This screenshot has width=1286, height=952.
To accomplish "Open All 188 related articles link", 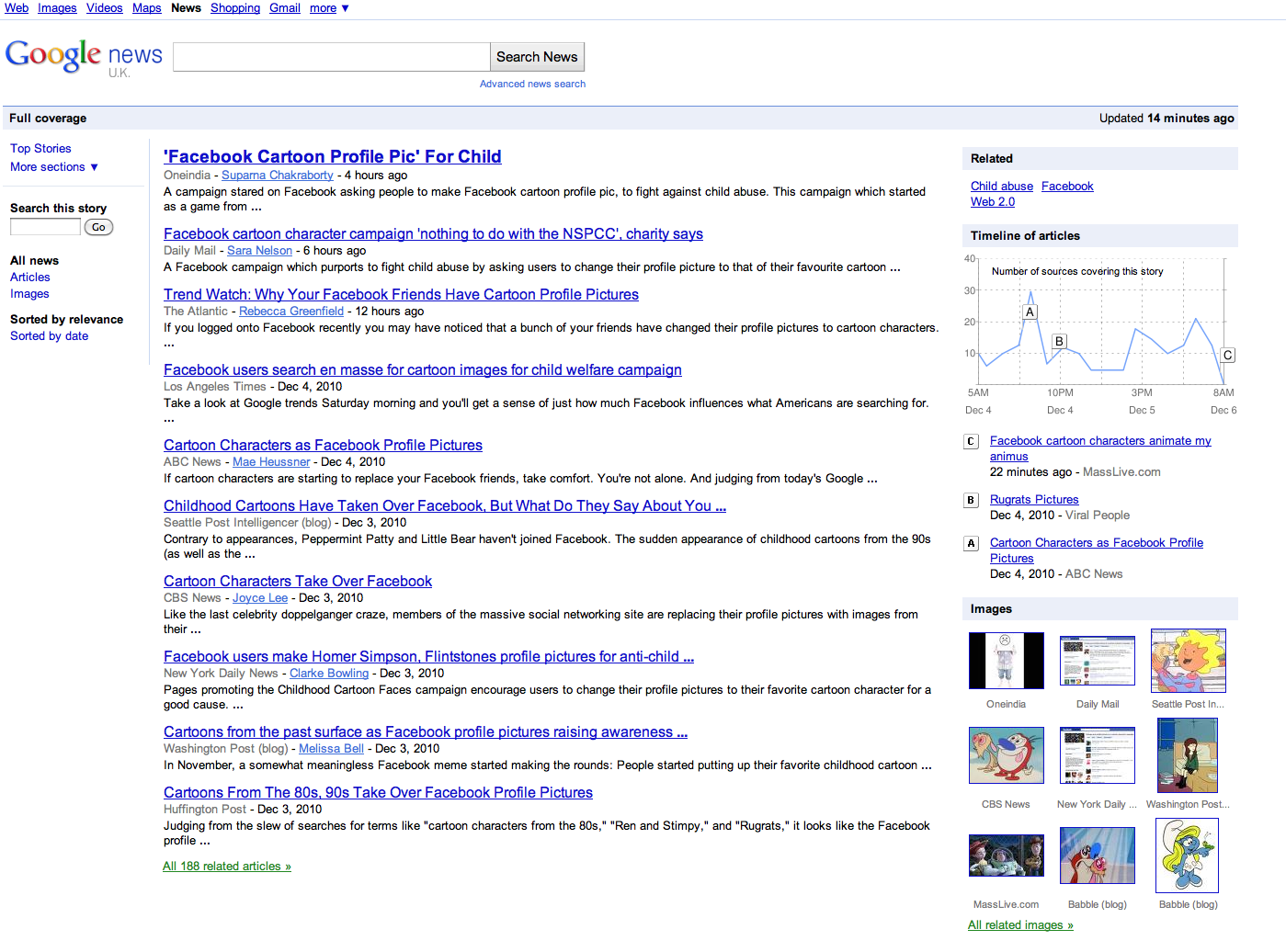I will (227, 867).
